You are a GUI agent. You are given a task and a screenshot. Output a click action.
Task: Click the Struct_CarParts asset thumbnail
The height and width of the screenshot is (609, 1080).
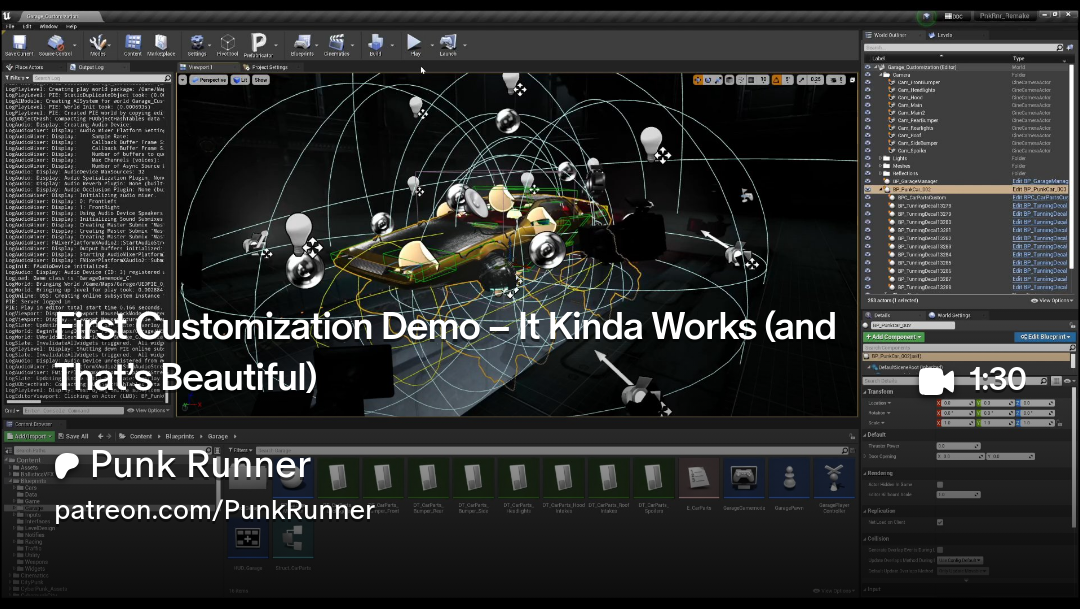pyautogui.click(x=293, y=537)
